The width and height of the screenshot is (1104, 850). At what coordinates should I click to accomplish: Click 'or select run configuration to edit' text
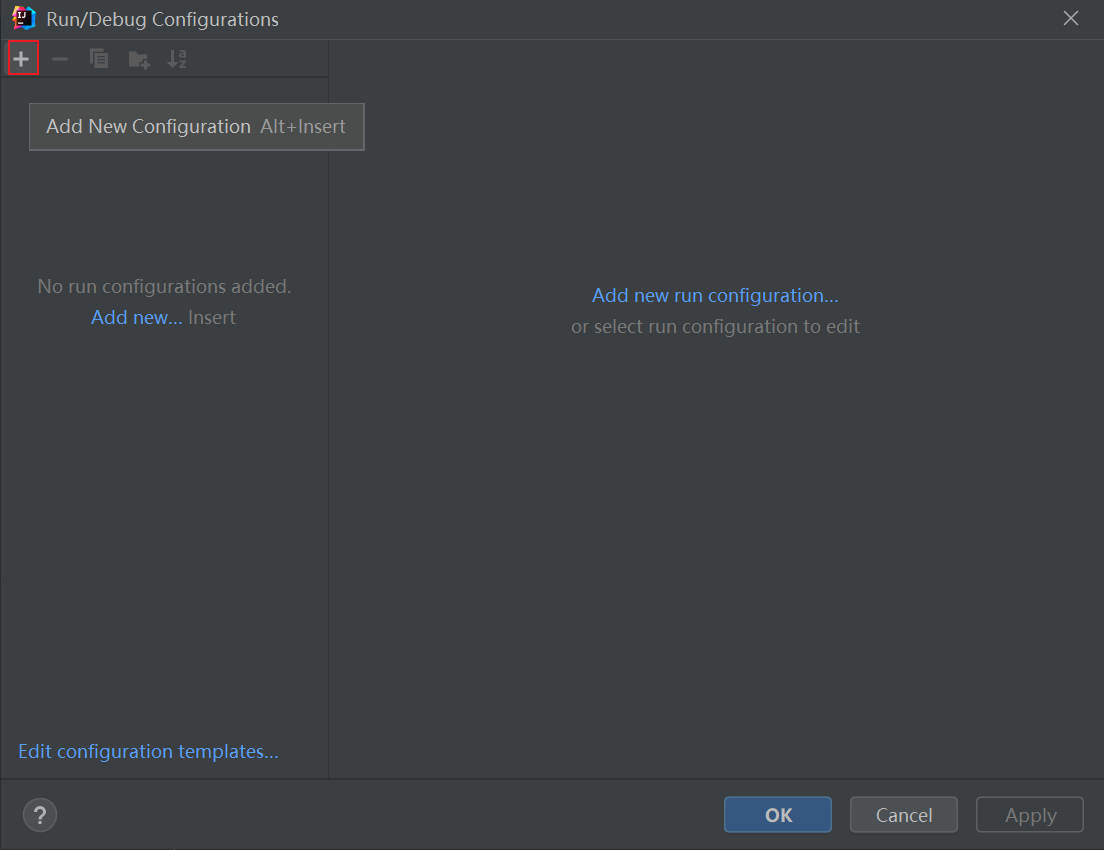tap(715, 327)
